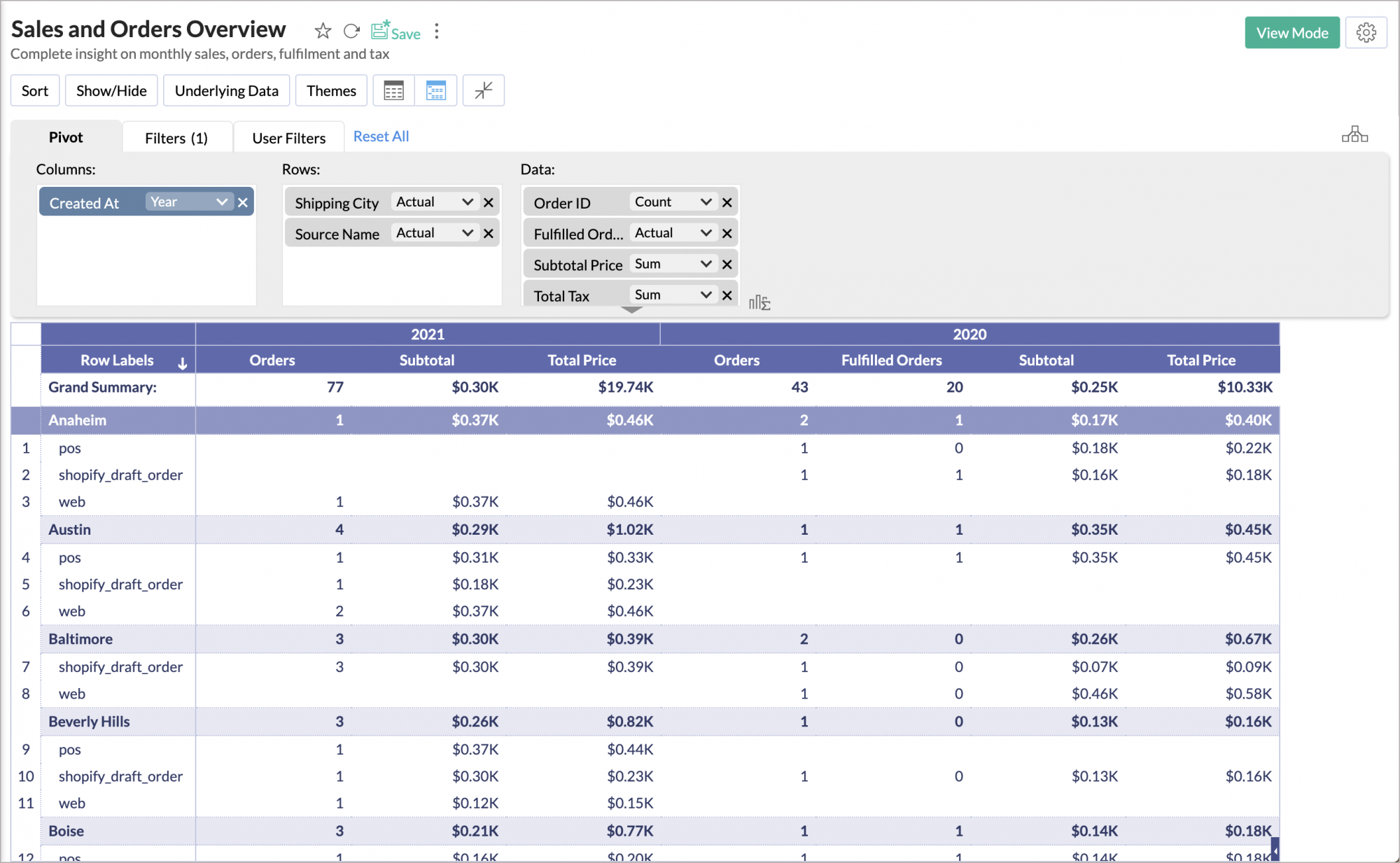Click the collapse arrows icon in the toolbar
The width and height of the screenshot is (1400, 863).
click(484, 91)
